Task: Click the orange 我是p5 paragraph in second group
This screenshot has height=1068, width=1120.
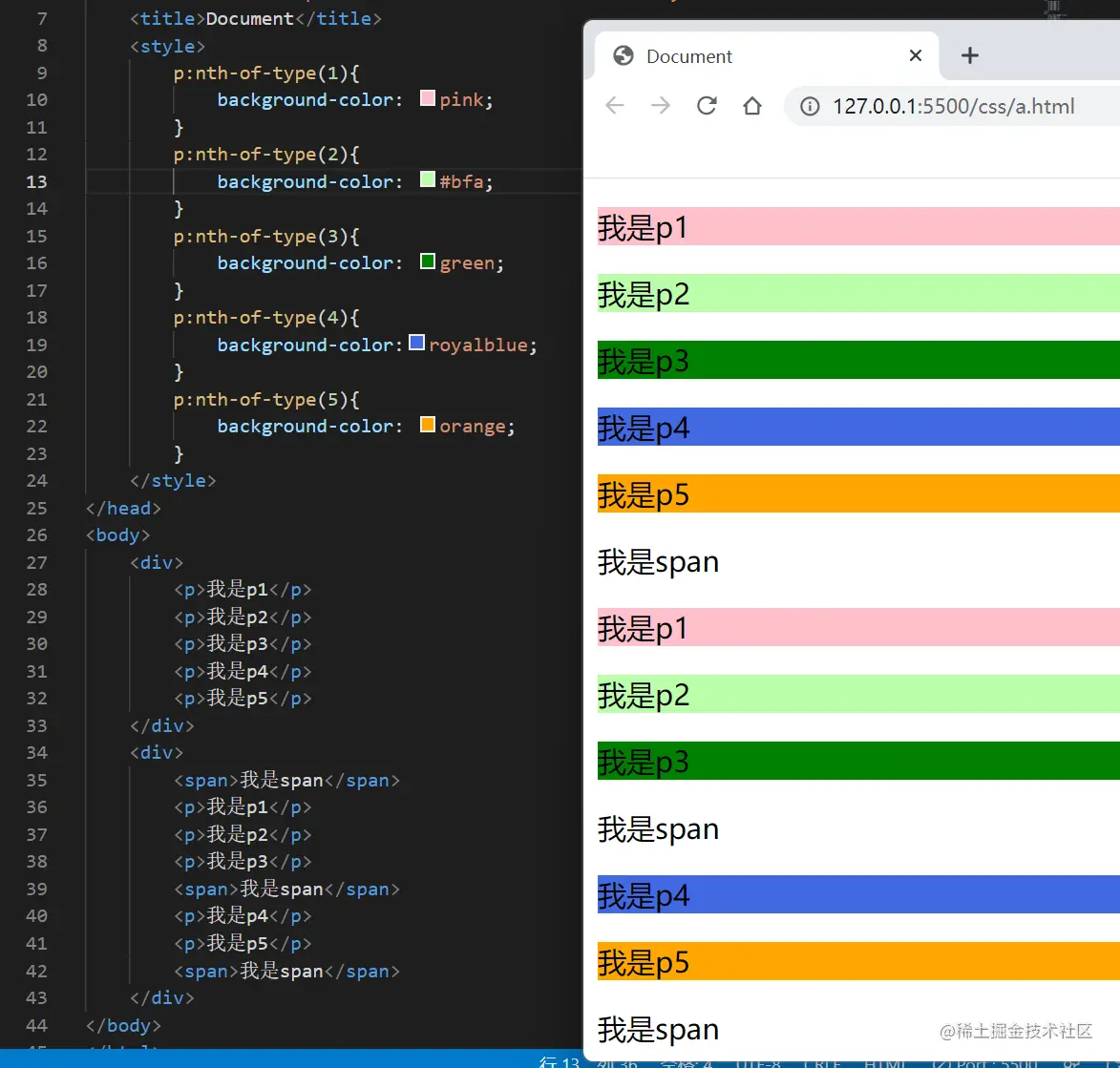Action: [858, 961]
